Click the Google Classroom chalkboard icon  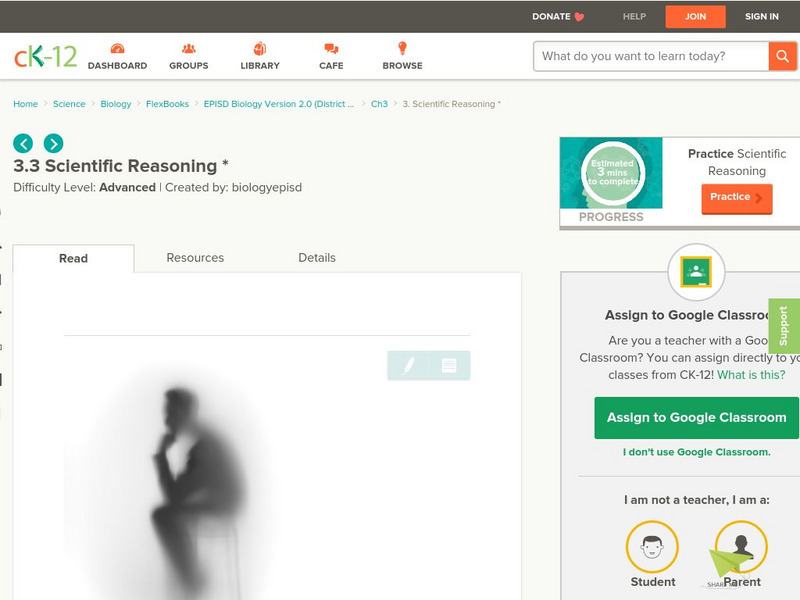coord(696,272)
